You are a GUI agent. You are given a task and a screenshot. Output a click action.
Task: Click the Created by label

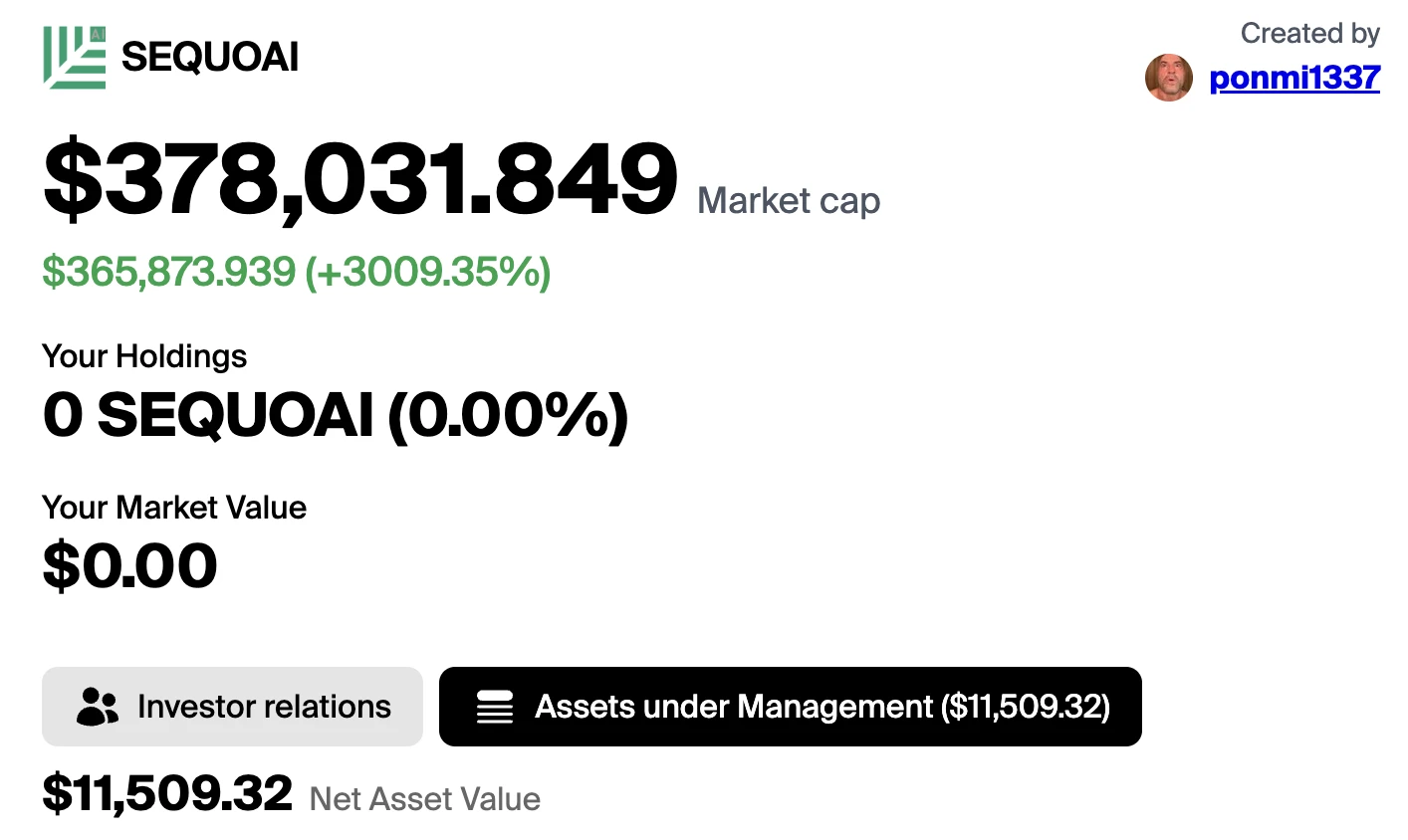(1309, 34)
